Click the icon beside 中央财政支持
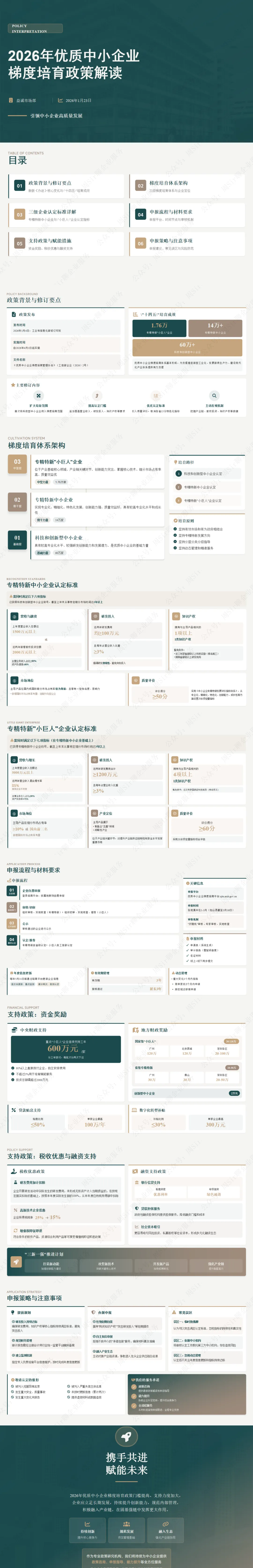253x1568 pixels. point(14,1030)
